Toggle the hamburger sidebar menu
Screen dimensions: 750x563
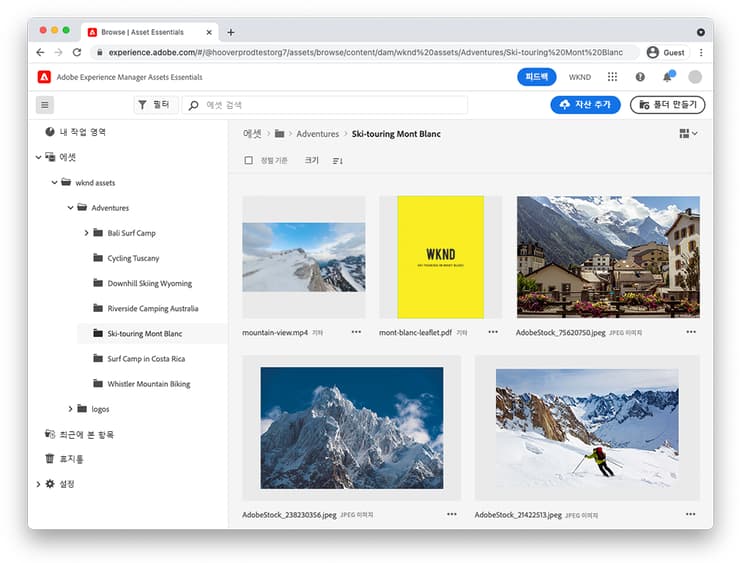[45, 105]
